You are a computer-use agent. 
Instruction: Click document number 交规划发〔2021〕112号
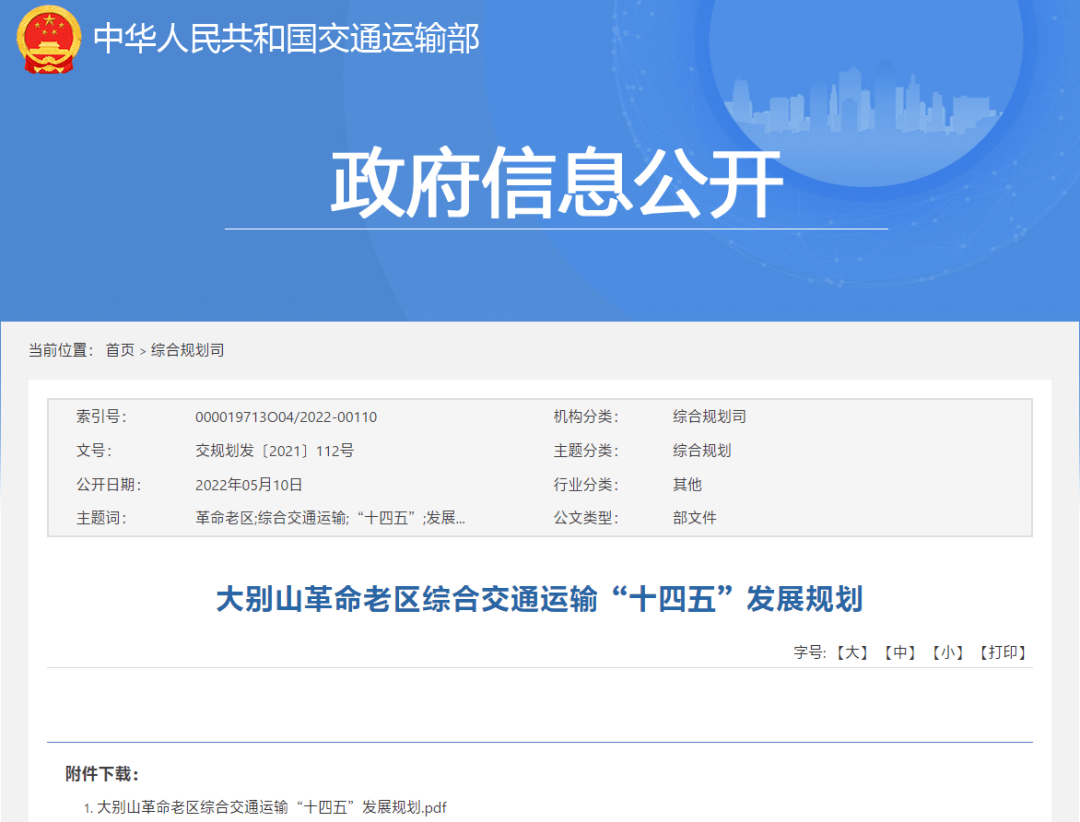tap(274, 451)
